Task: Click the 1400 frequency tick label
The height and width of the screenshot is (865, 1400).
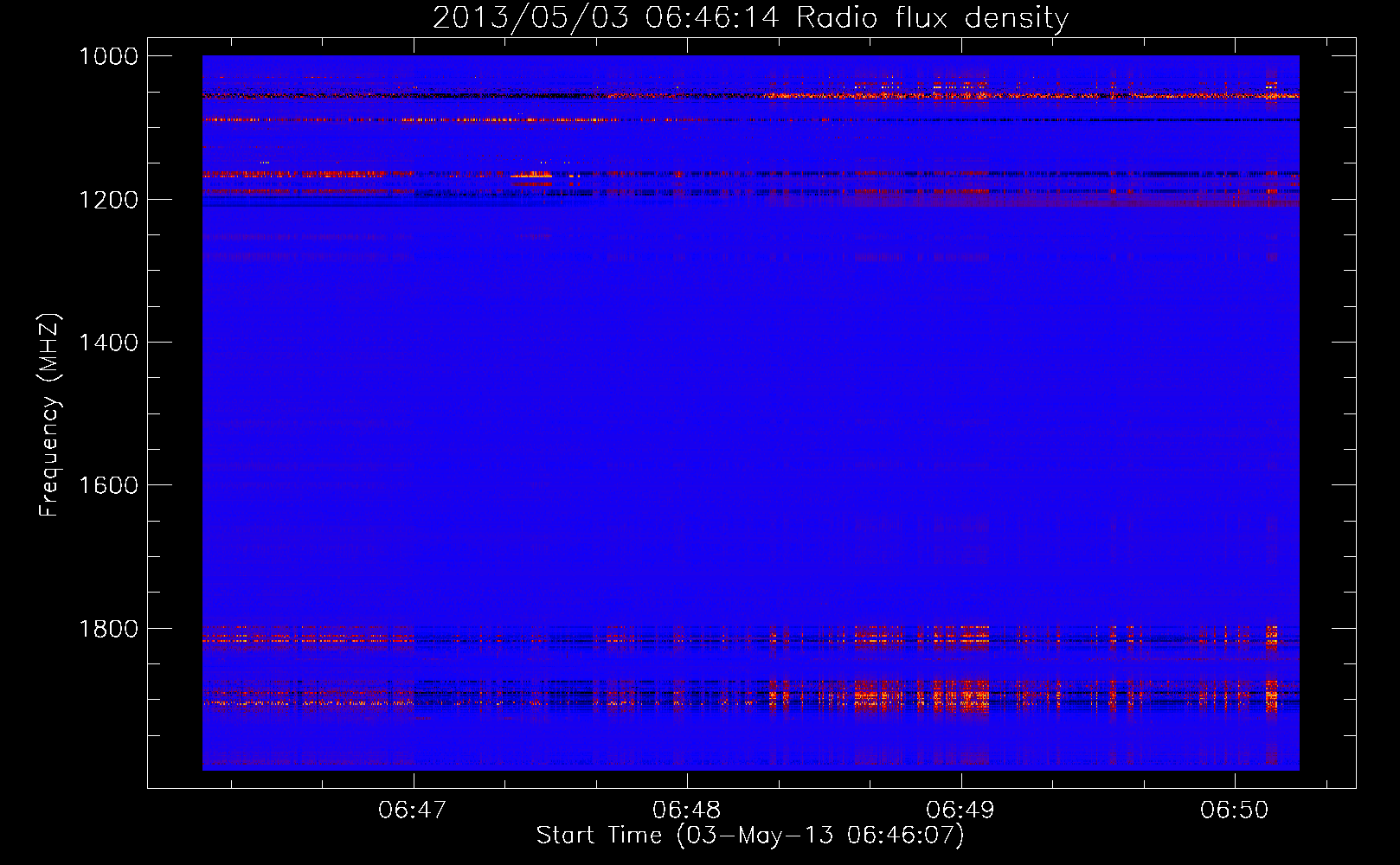Action: coord(109,343)
